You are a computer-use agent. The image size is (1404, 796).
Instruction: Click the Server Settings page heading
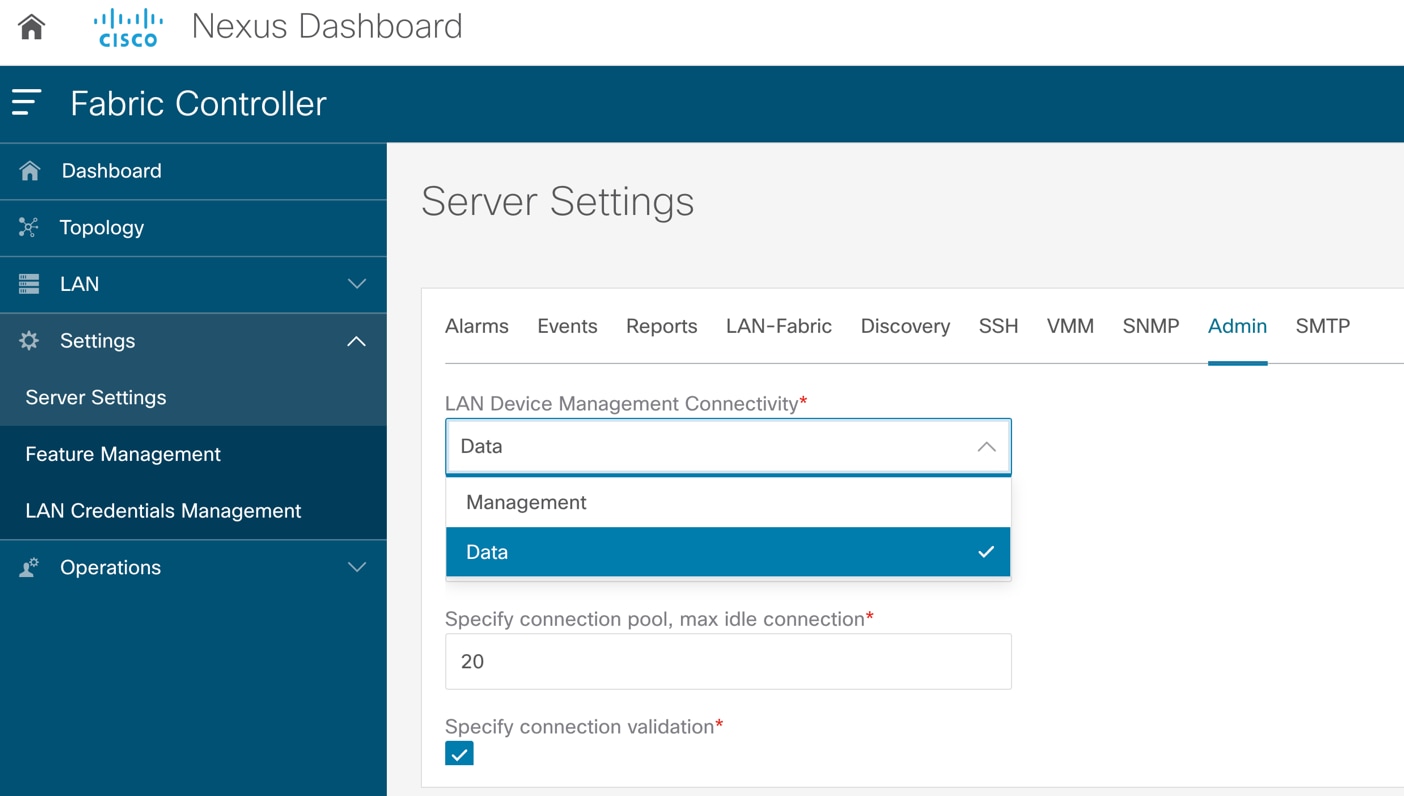(x=558, y=201)
